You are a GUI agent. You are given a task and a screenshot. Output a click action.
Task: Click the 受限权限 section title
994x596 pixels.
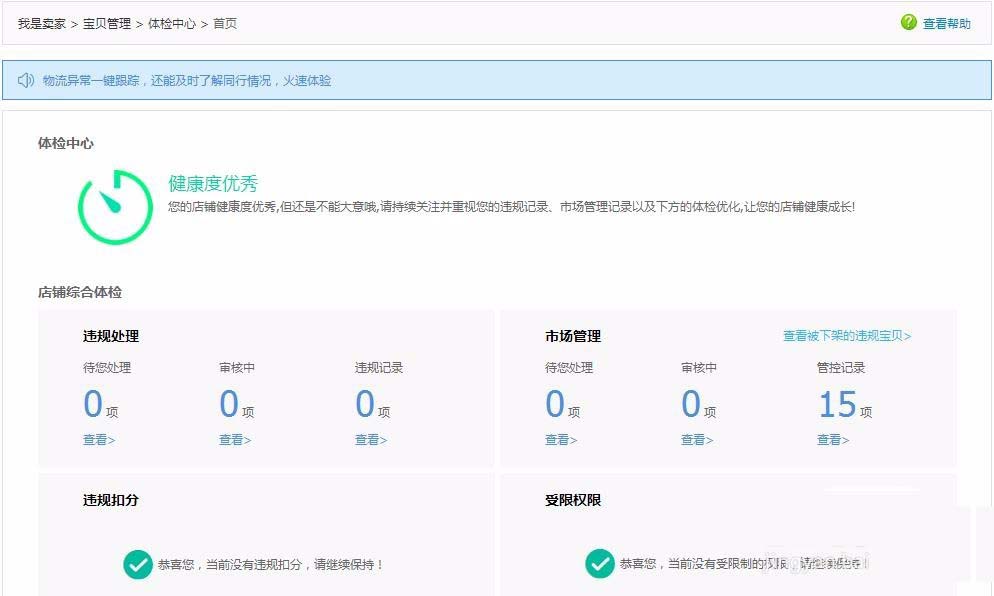tap(573, 500)
